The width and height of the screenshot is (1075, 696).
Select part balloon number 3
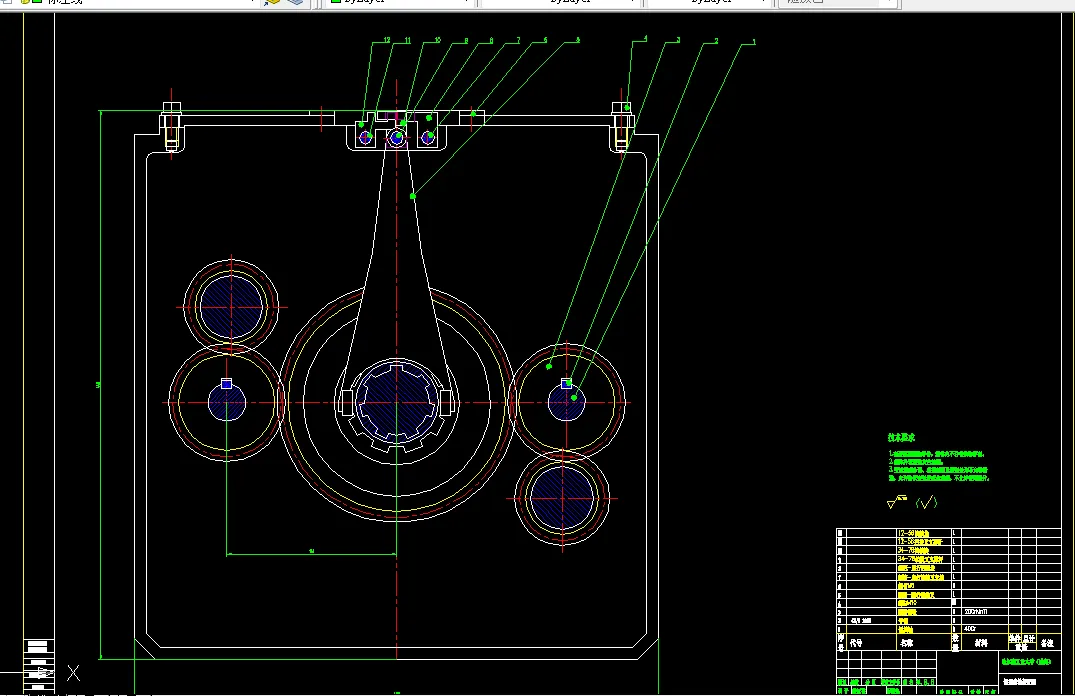pyautogui.click(x=679, y=40)
